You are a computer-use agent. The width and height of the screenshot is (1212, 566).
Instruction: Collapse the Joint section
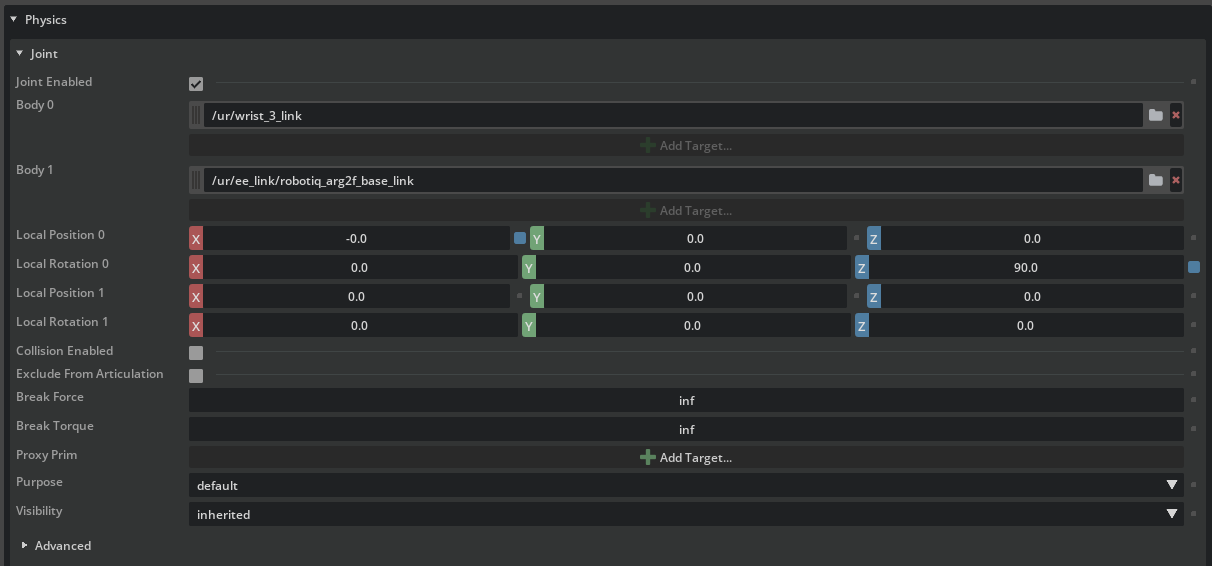(x=19, y=53)
